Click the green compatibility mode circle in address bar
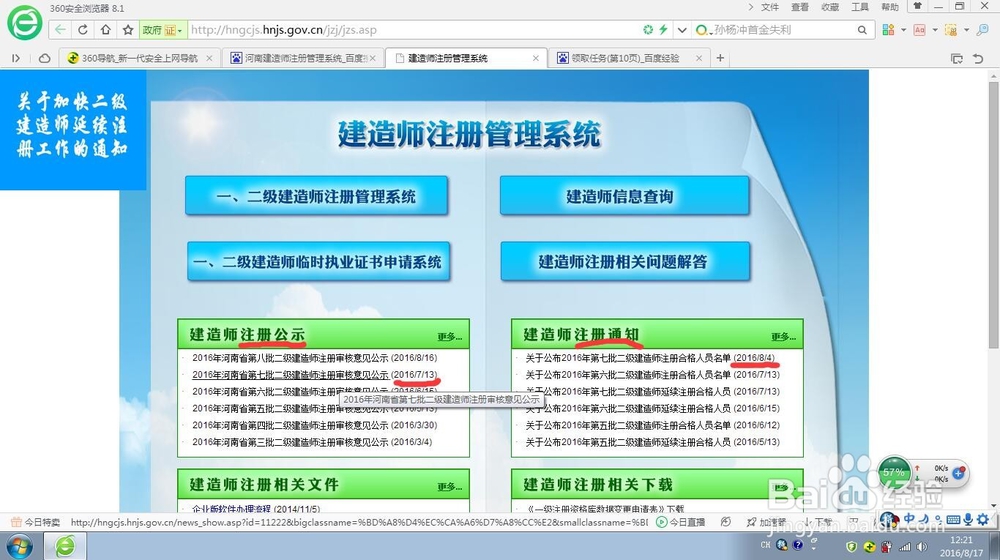This screenshot has width=1000, height=560. click(648, 29)
